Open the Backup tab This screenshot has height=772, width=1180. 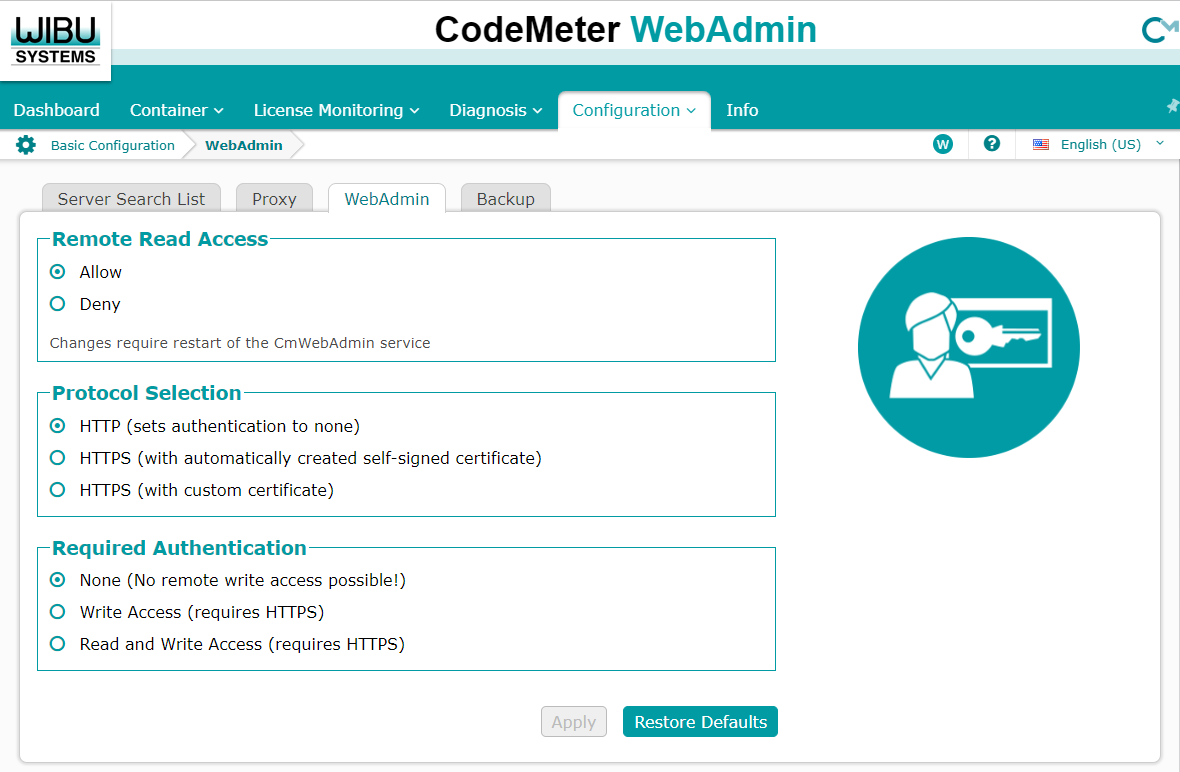[505, 199]
